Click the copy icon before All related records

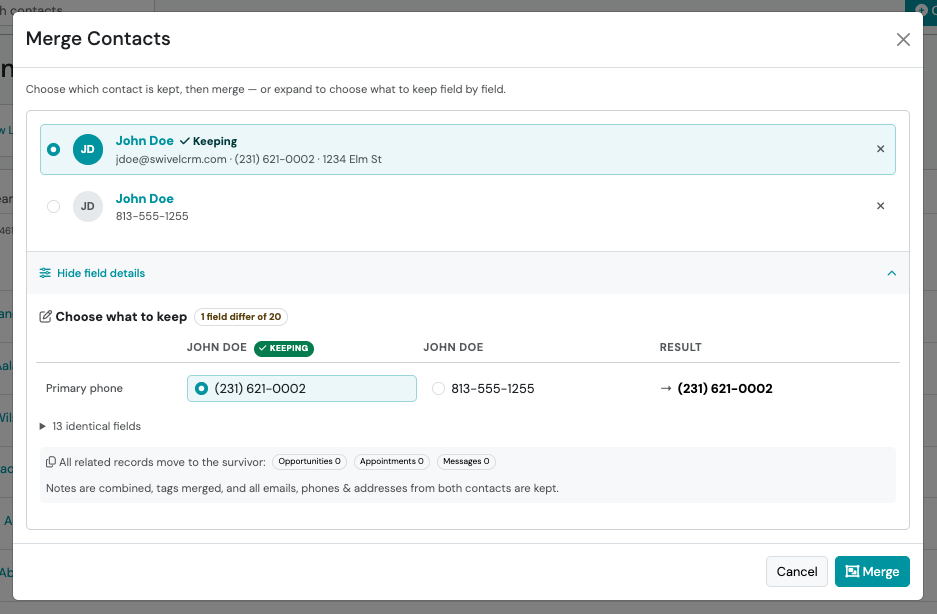pyautogui.click(x=51, y=462)
